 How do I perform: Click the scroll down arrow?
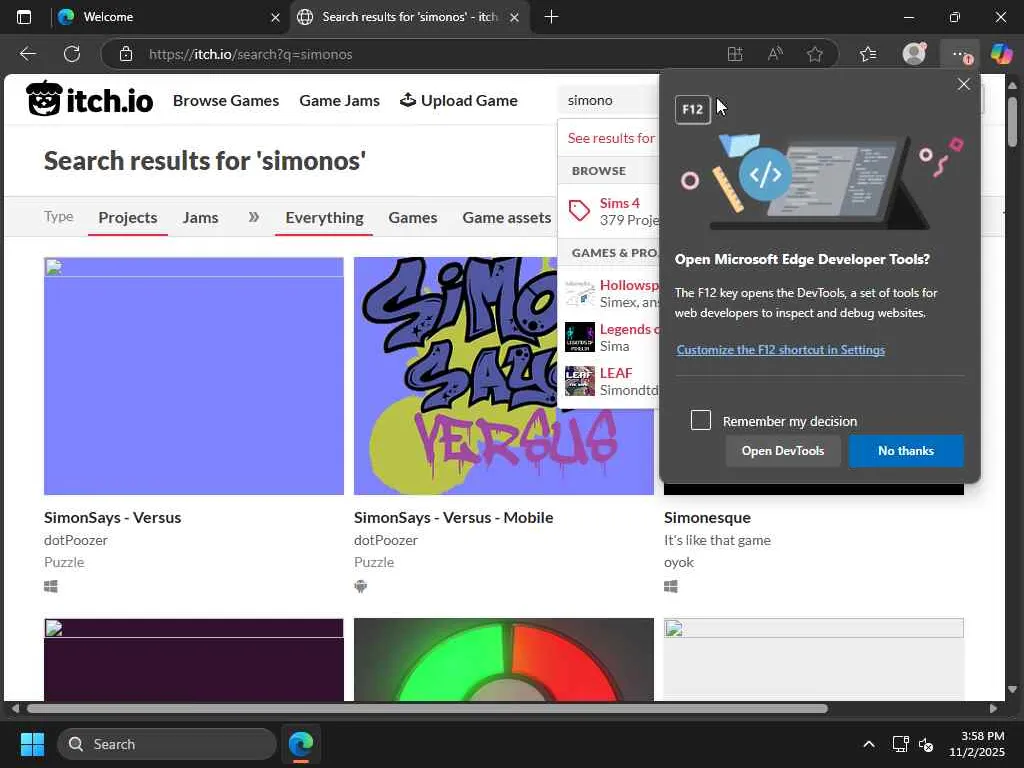pos(1012,689)
